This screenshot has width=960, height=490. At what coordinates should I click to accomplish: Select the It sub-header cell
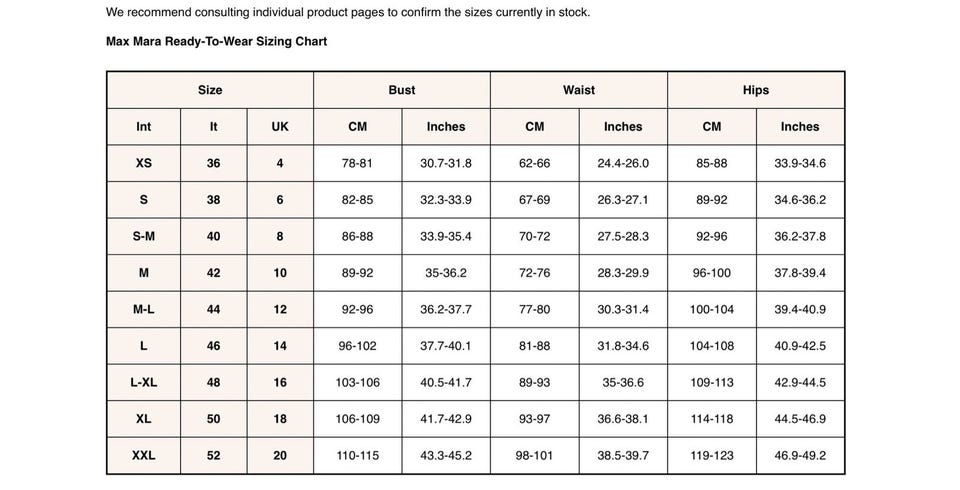(214, 127)
